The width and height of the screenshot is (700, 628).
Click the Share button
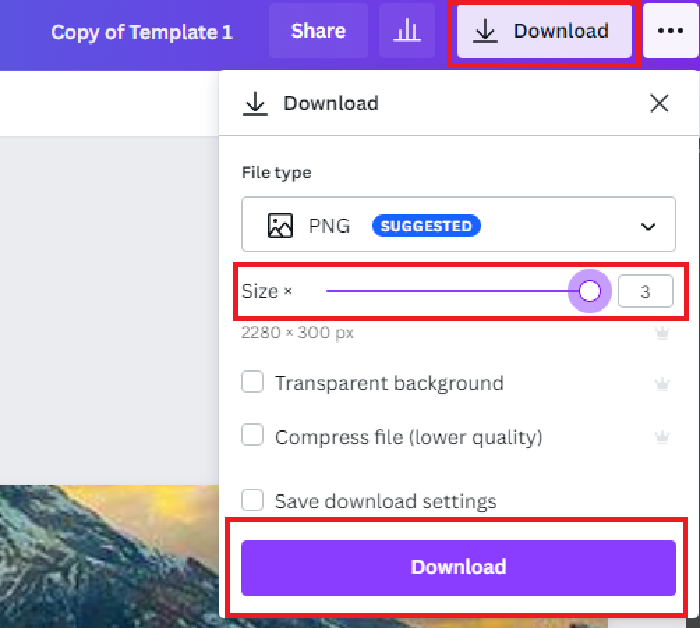point(318,31)
